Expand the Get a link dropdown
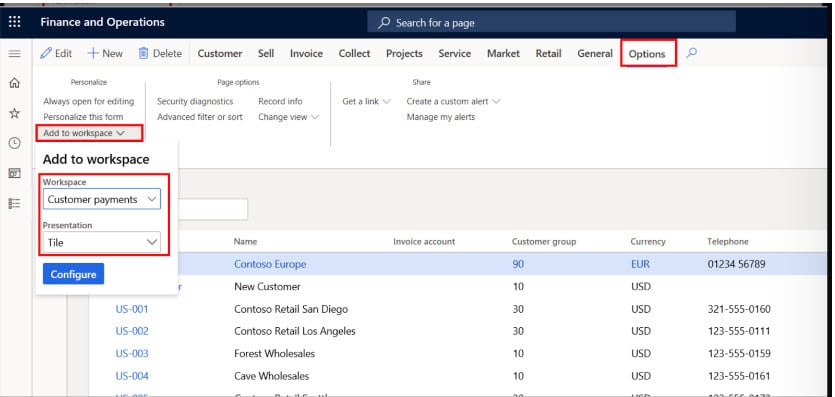Image resolution: width=835 pixels, height=397 pixels. point(366,101)
